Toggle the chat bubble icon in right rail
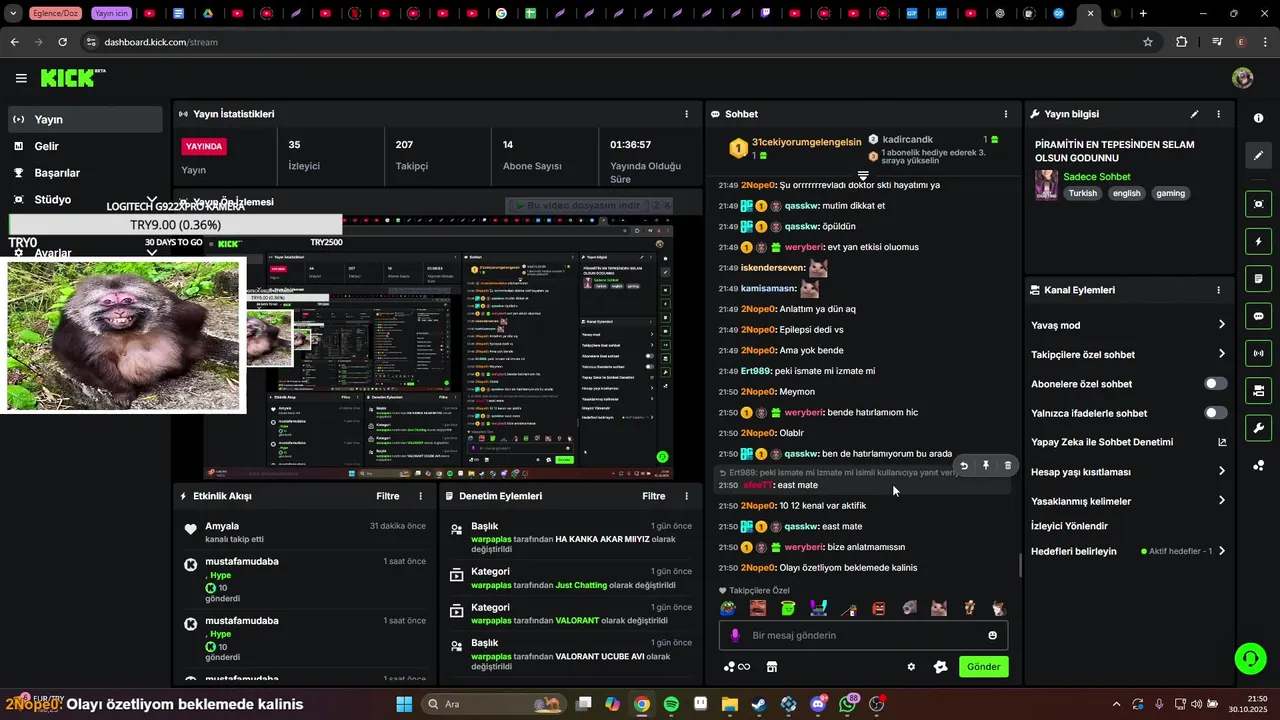The height and width of the screenshot is (720, 1280). pos(1258,316)
